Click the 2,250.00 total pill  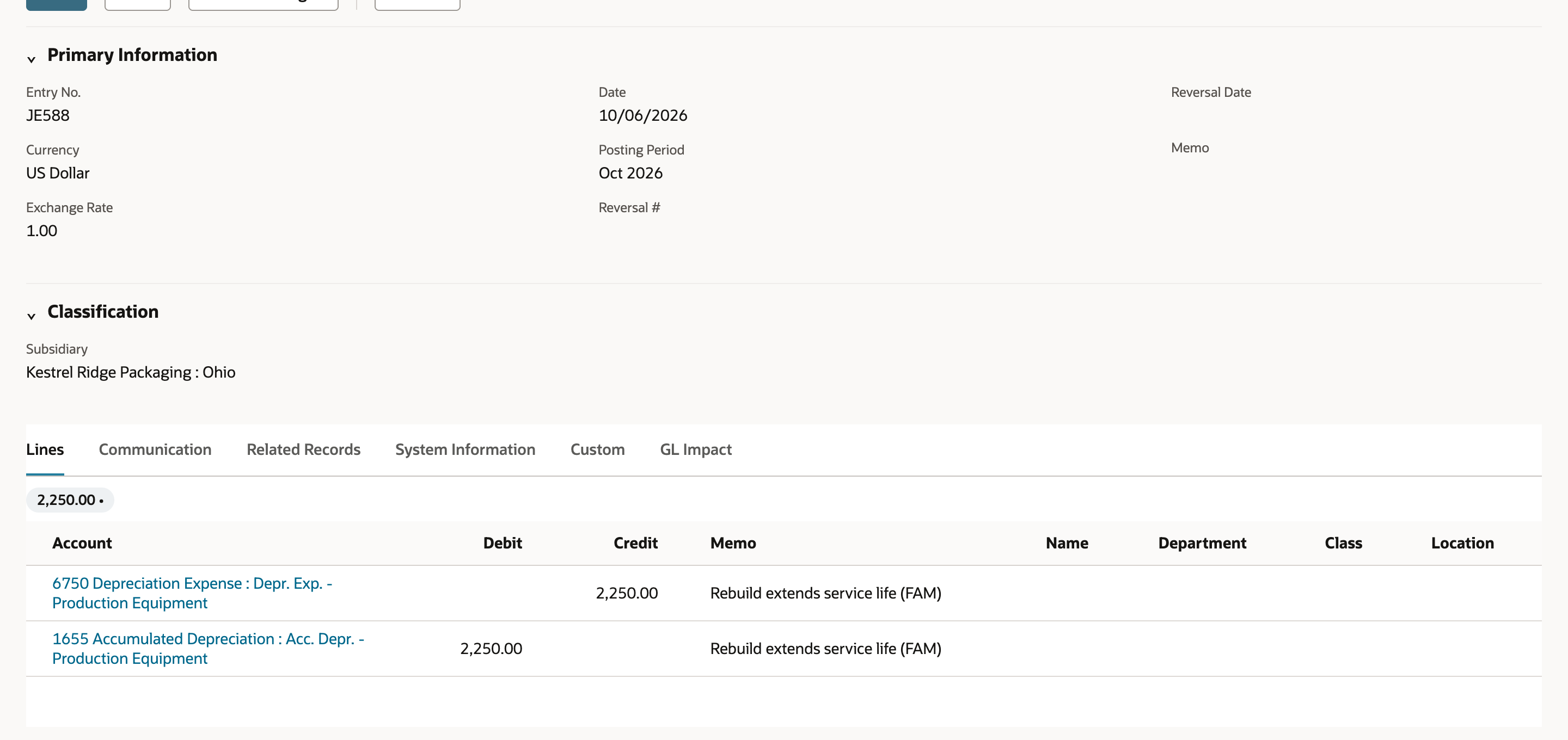[70, 499]
